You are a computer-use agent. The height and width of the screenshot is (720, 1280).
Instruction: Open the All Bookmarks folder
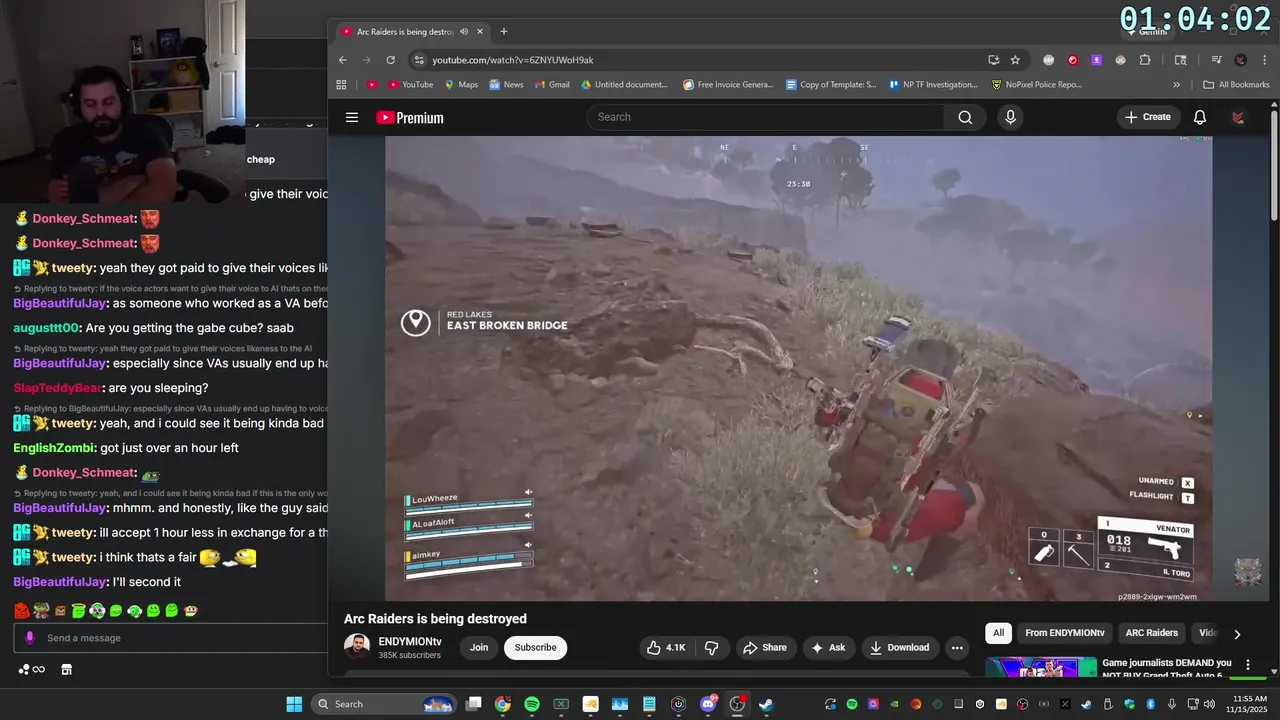(1236, 85)
